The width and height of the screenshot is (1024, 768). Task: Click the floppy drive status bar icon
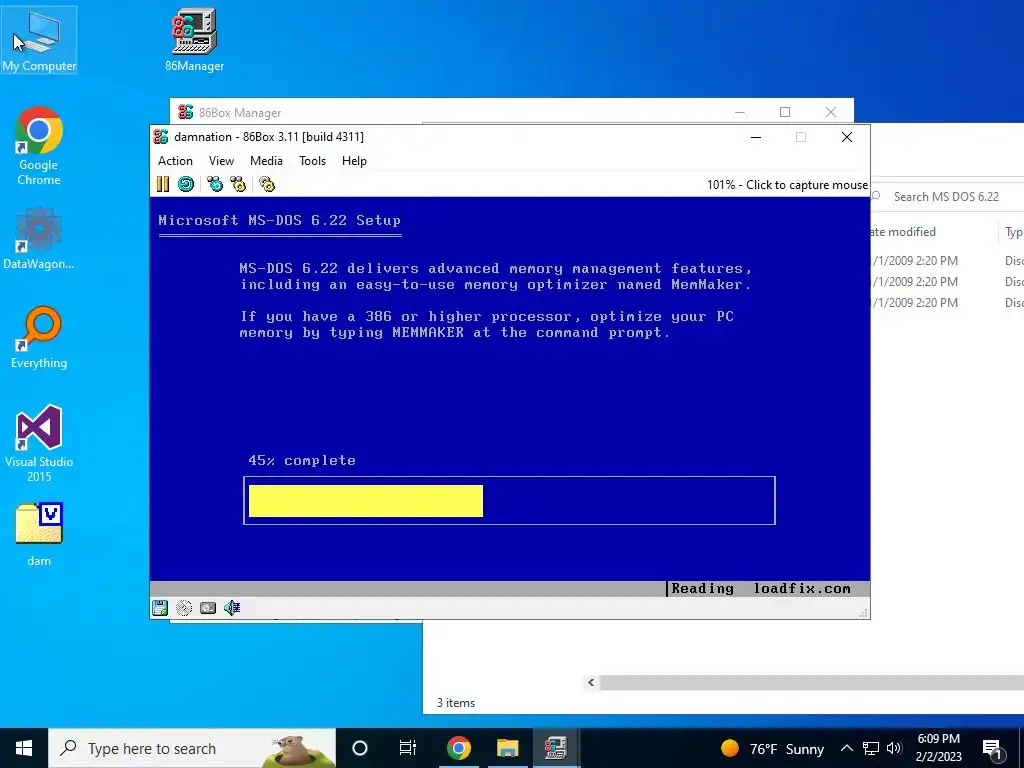click(160, 608)
